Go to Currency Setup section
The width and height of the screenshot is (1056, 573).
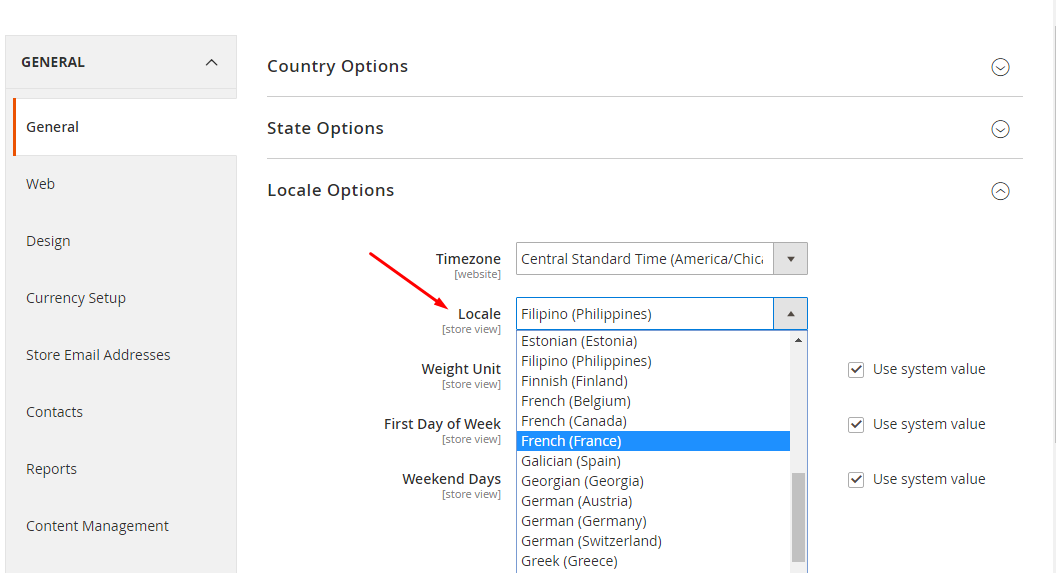point(76,298)
